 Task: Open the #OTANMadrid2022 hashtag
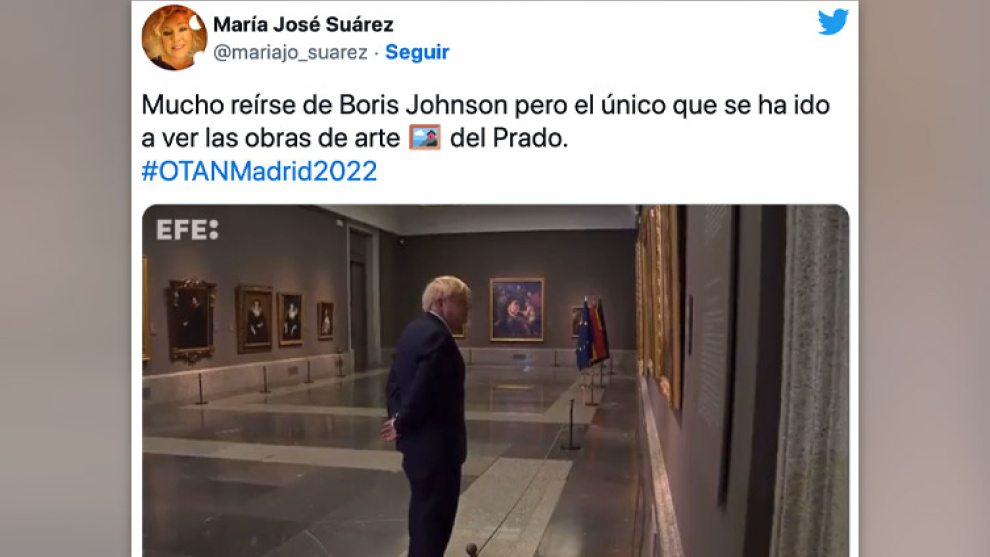tap(259, 171)
